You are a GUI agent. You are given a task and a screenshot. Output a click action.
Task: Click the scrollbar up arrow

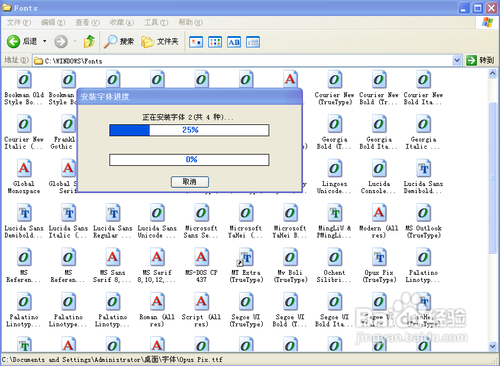(493, 74)
